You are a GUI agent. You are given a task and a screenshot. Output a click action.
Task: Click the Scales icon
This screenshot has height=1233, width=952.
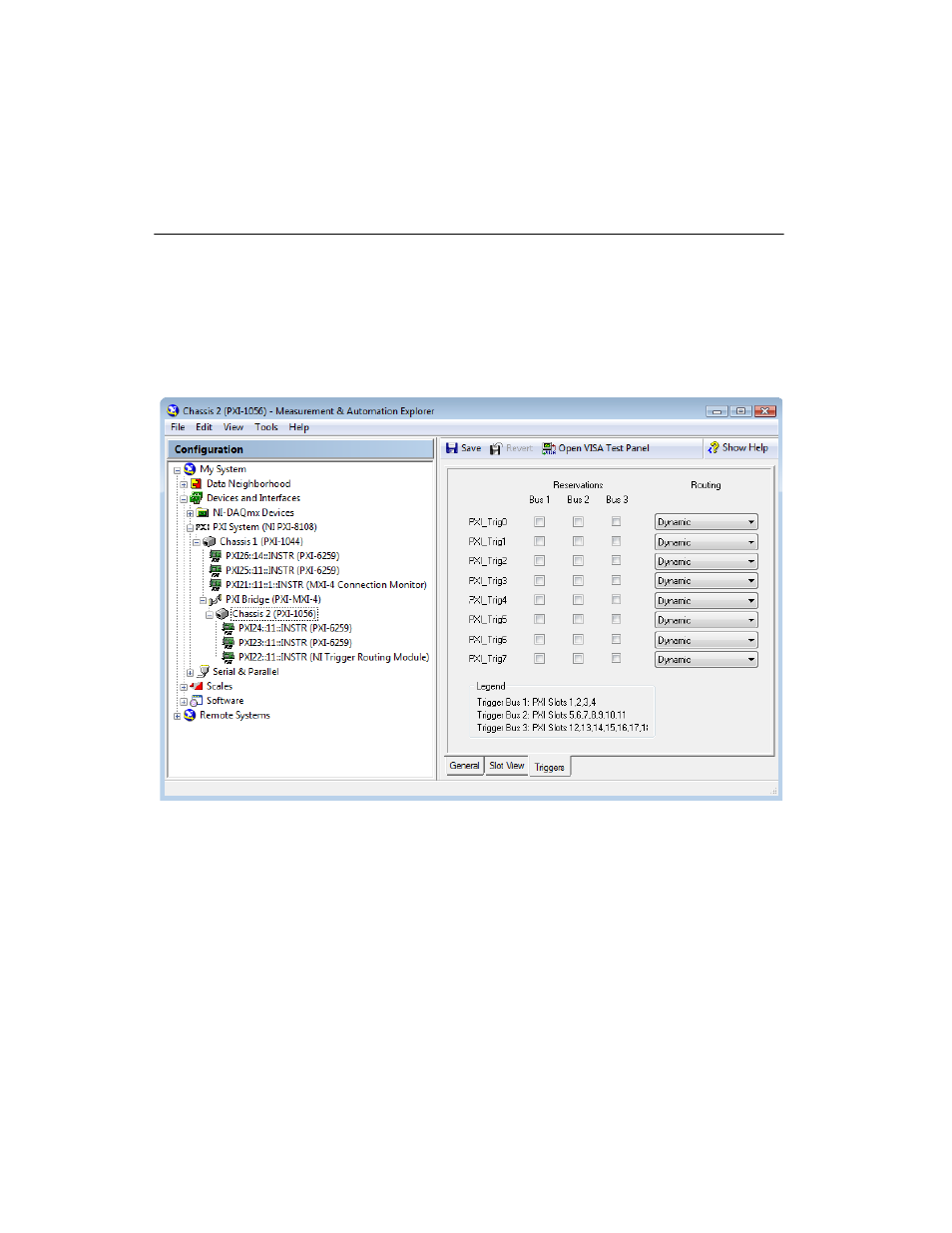pyautogui.click(x=197, y=686)
